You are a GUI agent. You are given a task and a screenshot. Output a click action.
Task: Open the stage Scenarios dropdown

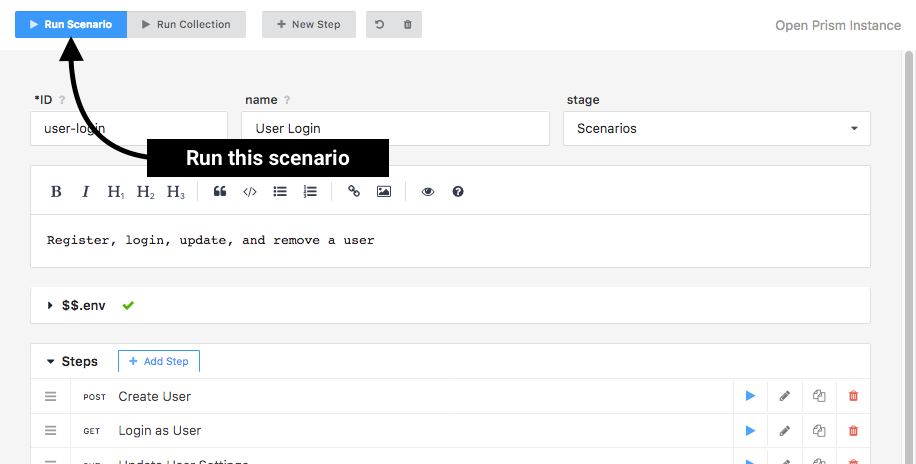[716, 128]
